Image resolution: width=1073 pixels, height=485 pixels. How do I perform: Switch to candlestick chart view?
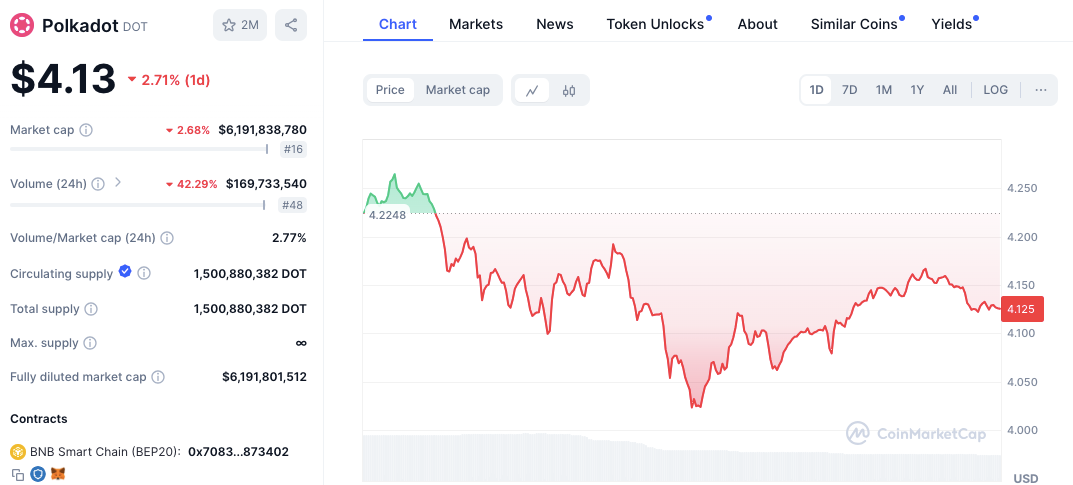point(569,90)
